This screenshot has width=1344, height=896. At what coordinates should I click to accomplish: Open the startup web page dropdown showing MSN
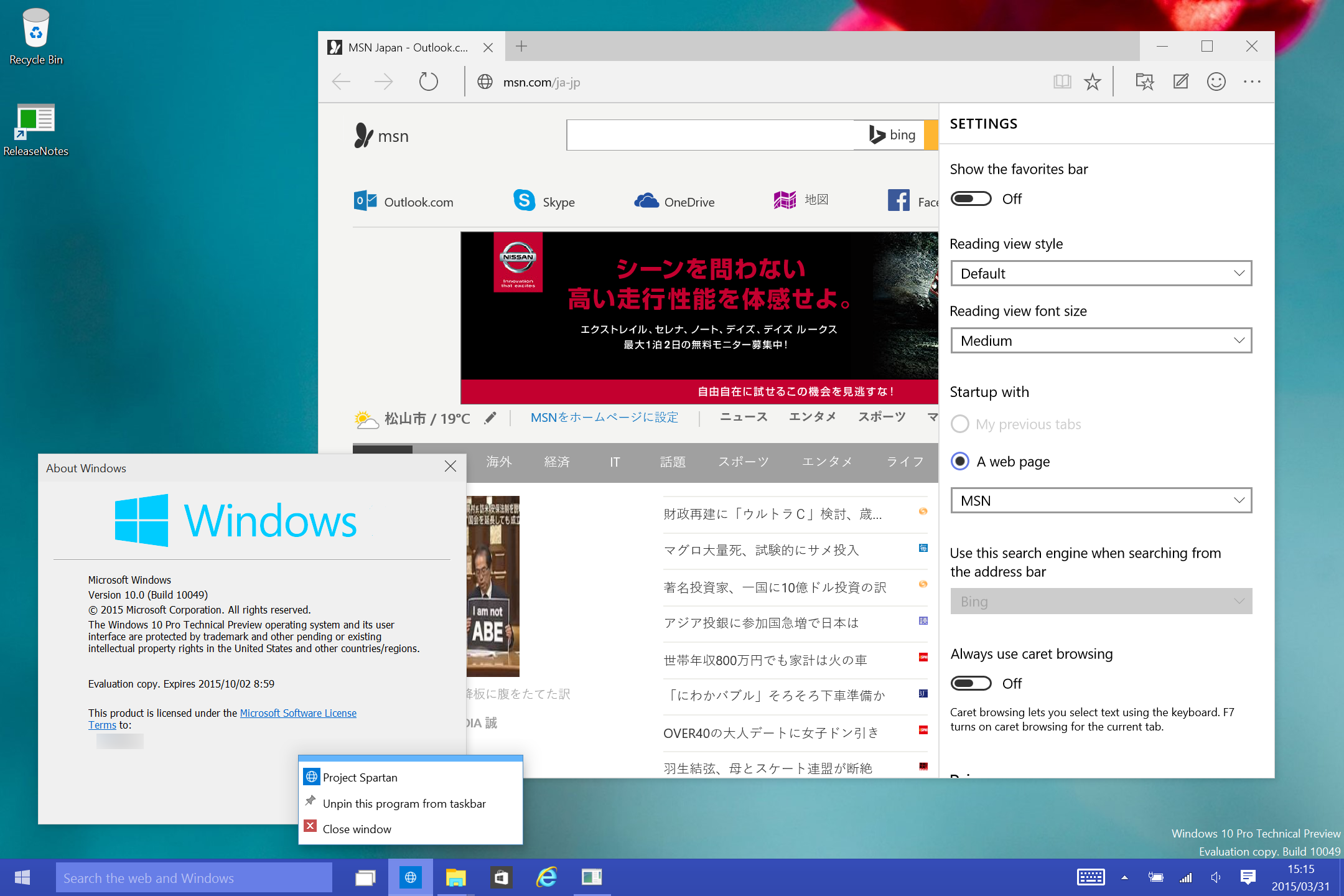(1100, 500)
